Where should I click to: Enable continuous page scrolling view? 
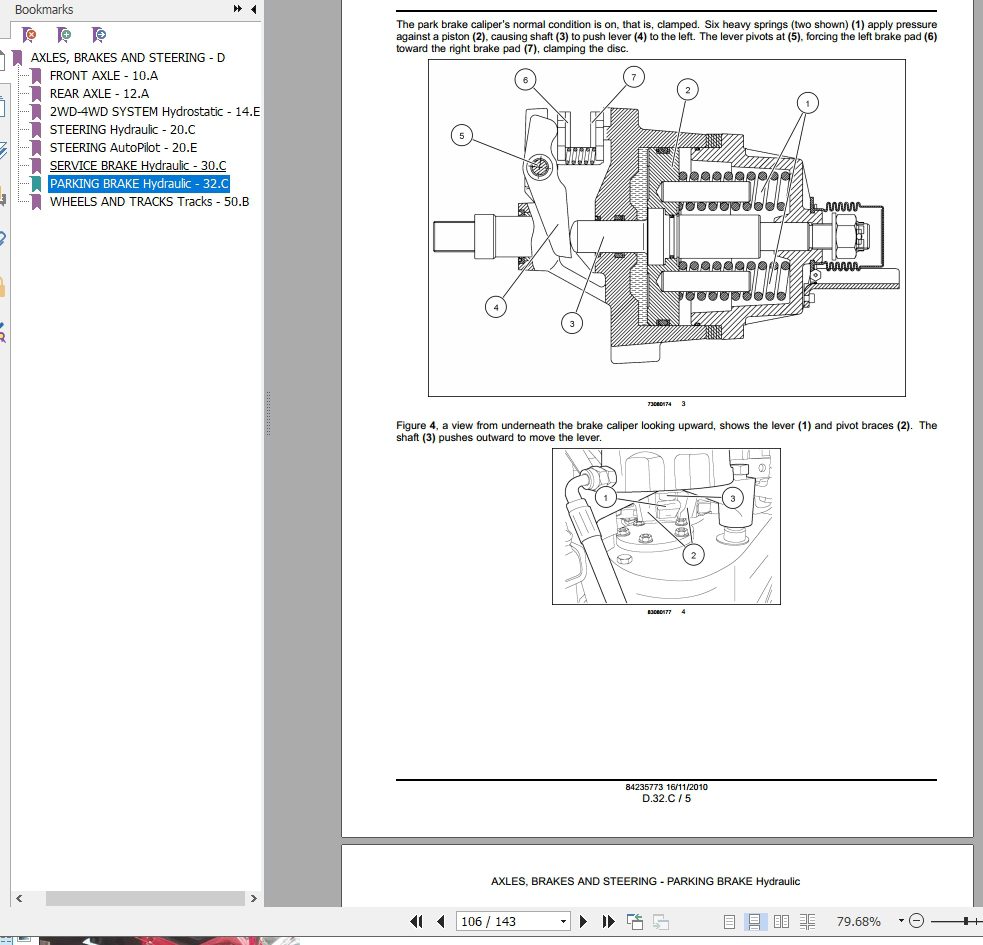754,921
